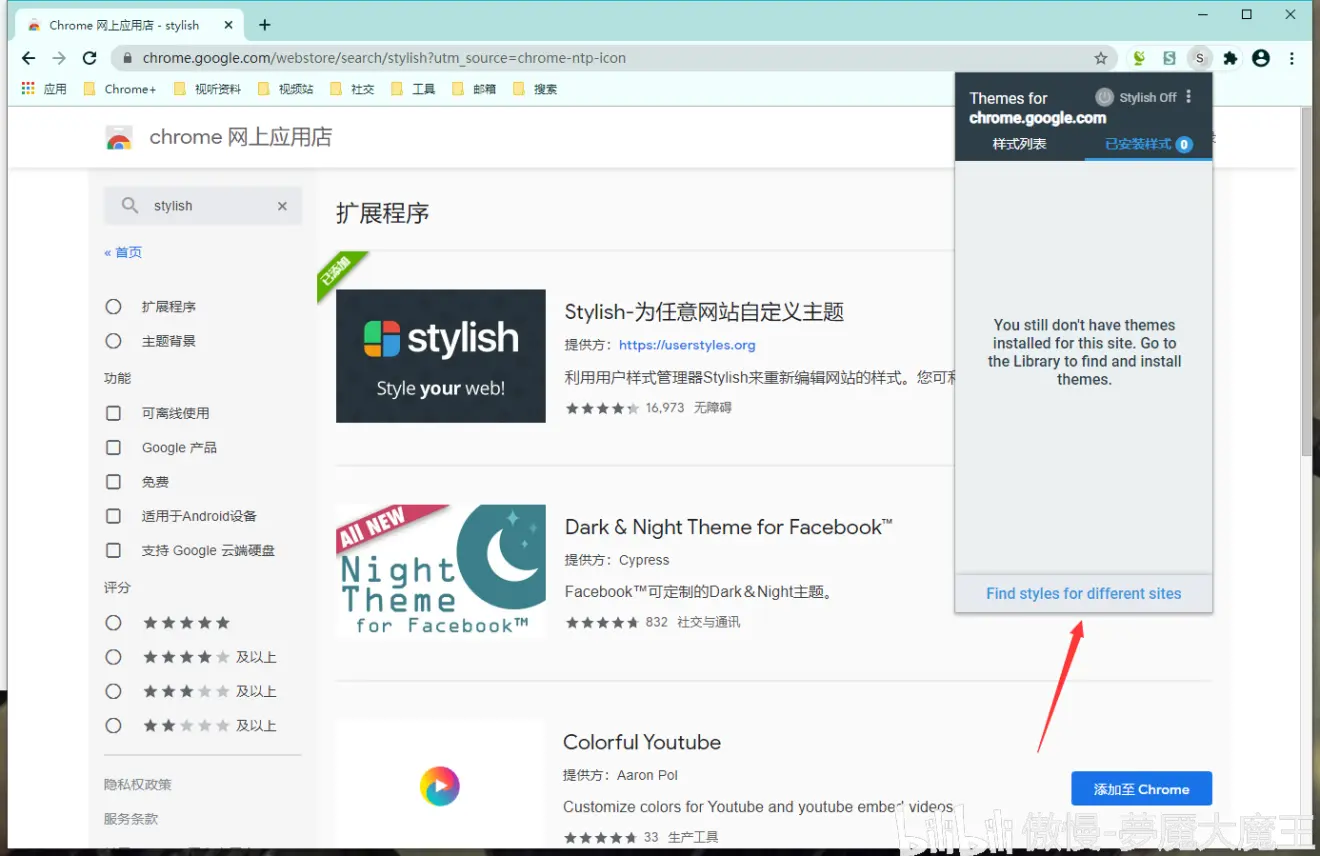
Task: Open the Stylish-为任意网站自定义主题 title
Action: pyautogui.click(x=704, y=312)
